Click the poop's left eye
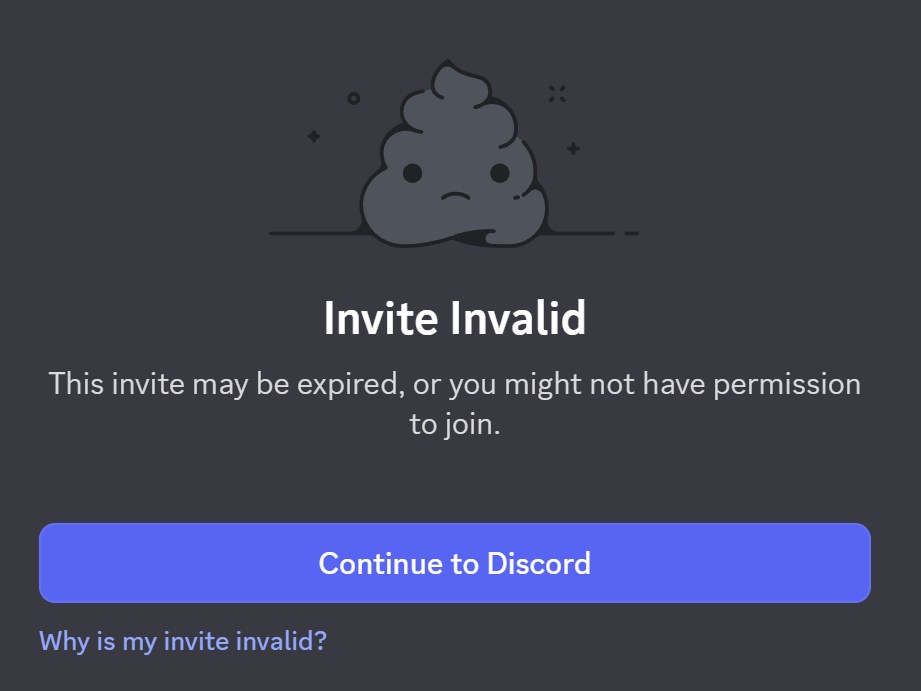 (412, 173)
